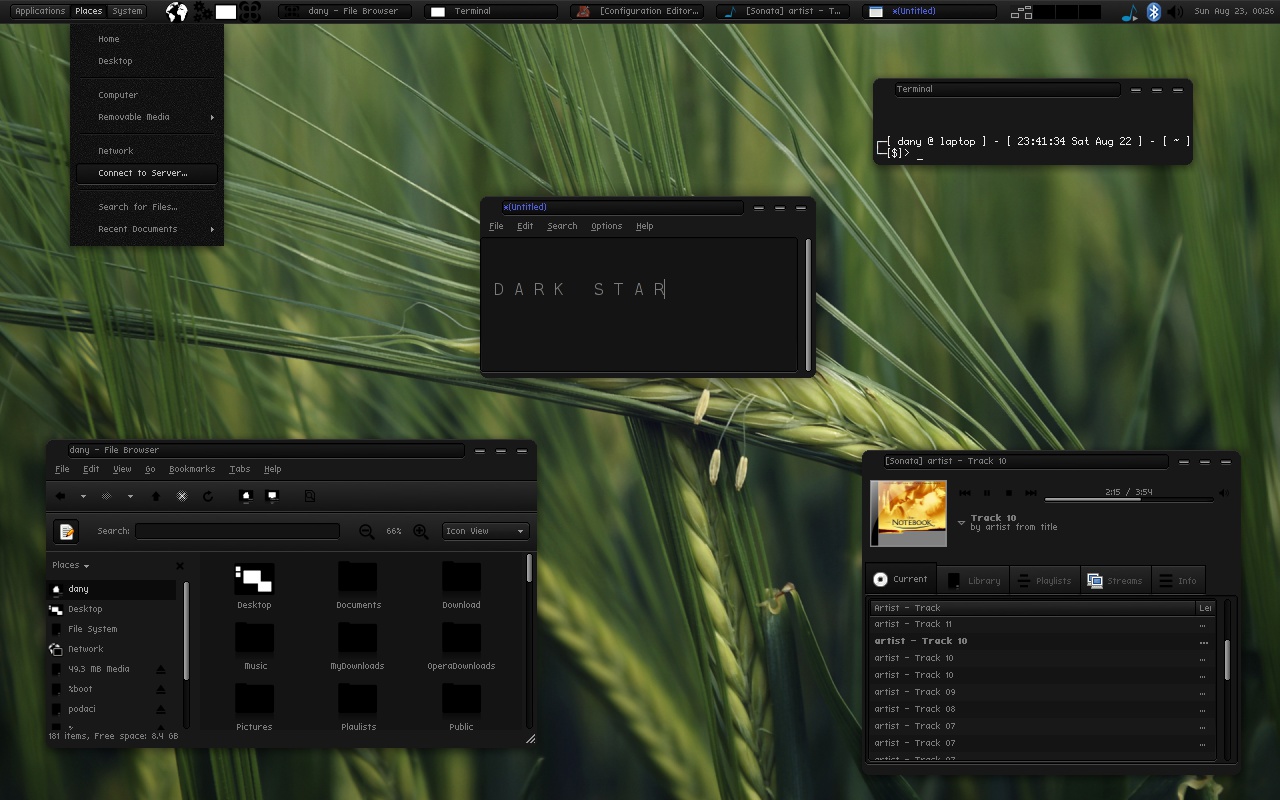Mute audio via the speaker icon in Sonata
This screenshot has width=1280, height=800.
coord(1223,492)
